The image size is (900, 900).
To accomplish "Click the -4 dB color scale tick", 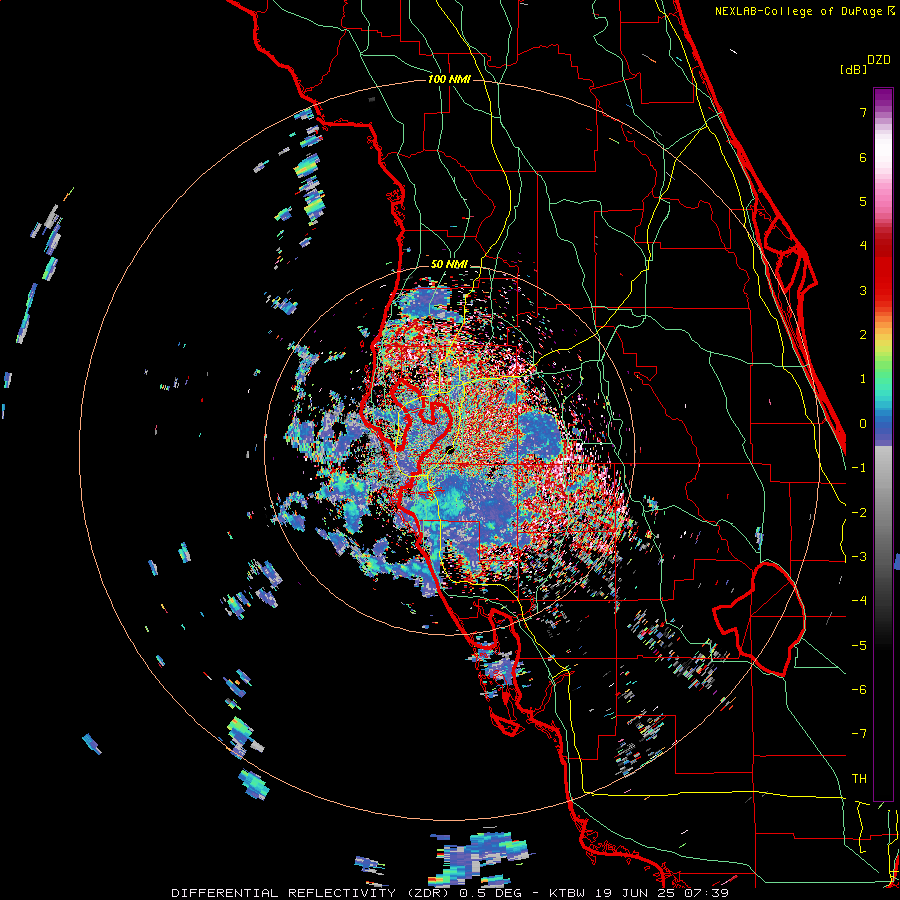I will (859, 600).
